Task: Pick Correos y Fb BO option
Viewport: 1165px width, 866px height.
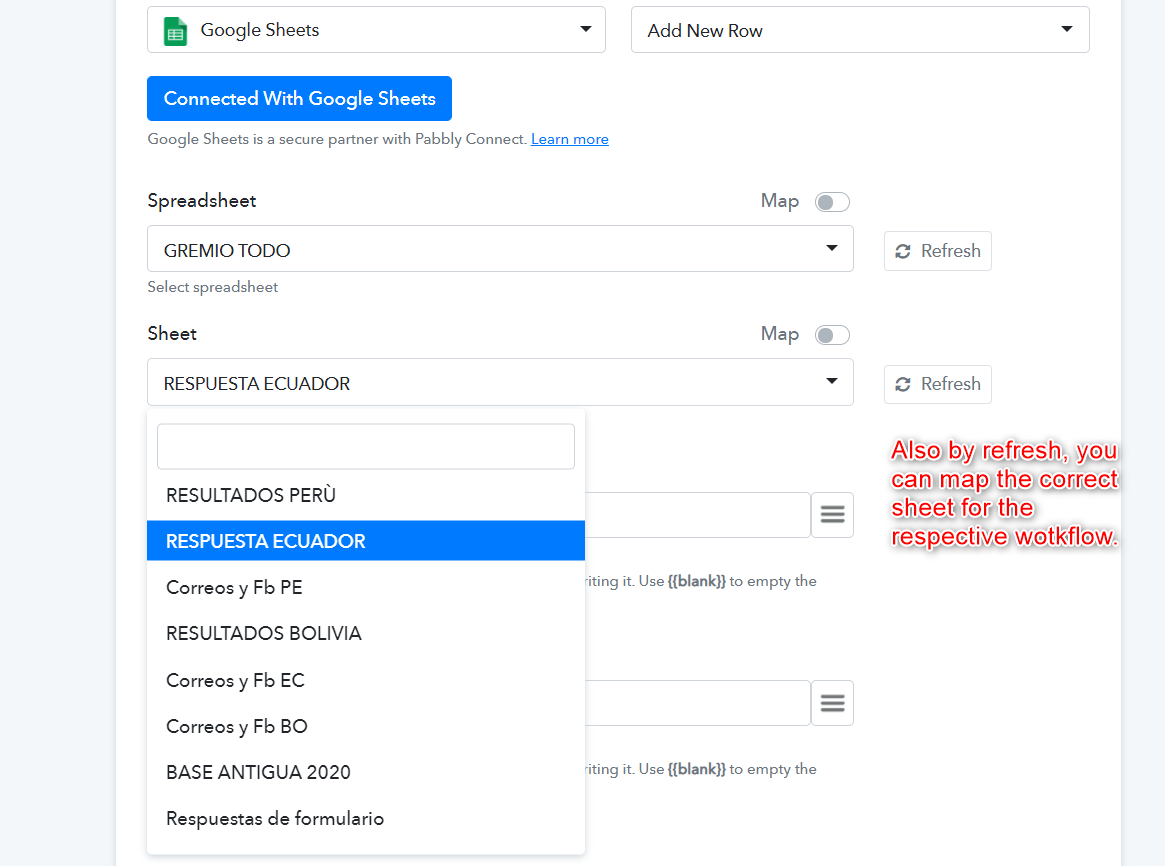Action: (366, 726)
